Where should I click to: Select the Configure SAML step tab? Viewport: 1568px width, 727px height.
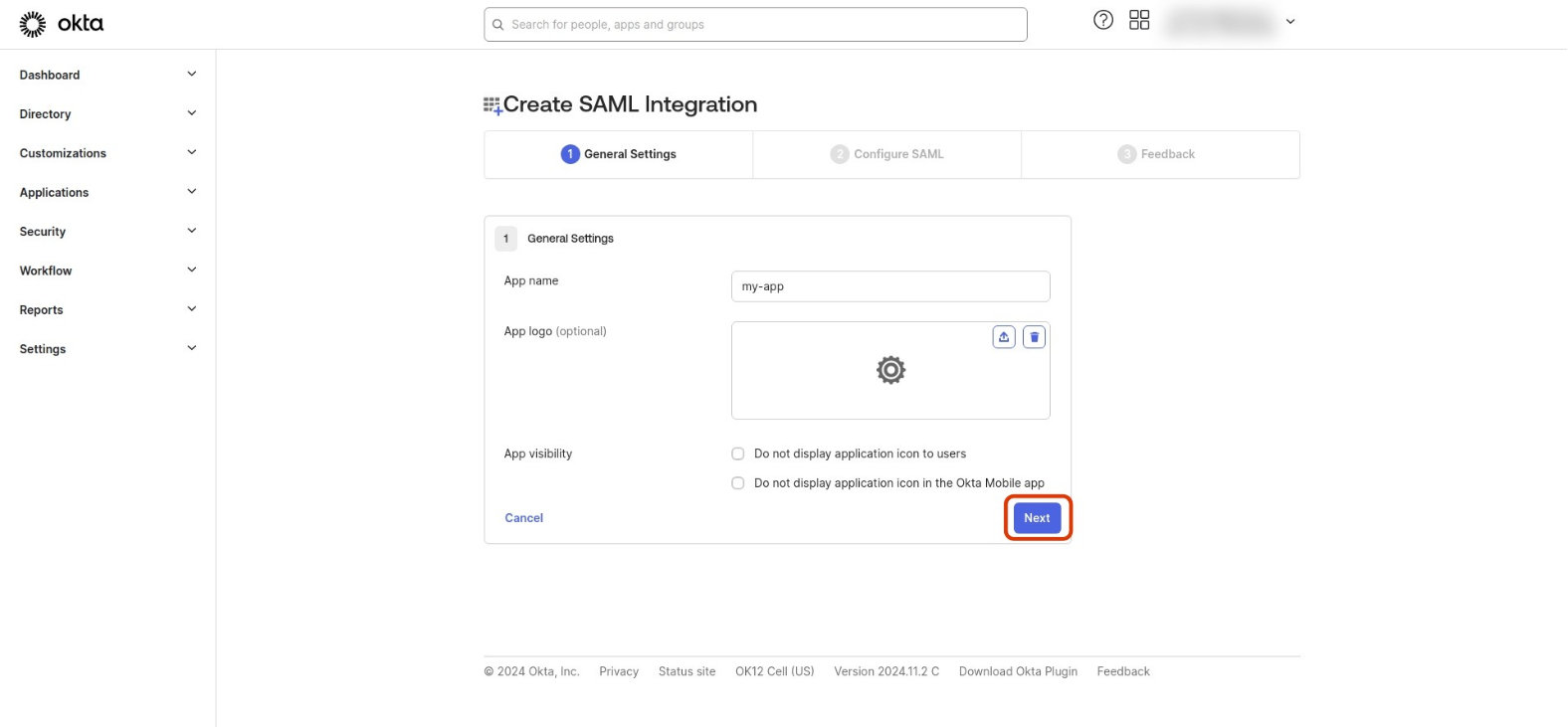coord(887,154)
